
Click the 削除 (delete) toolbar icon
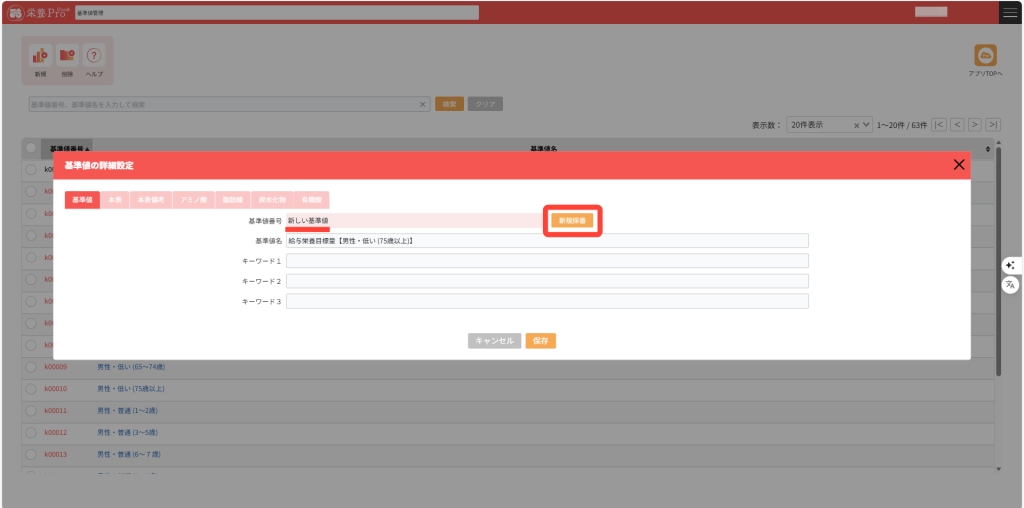(x=67, y=58)
